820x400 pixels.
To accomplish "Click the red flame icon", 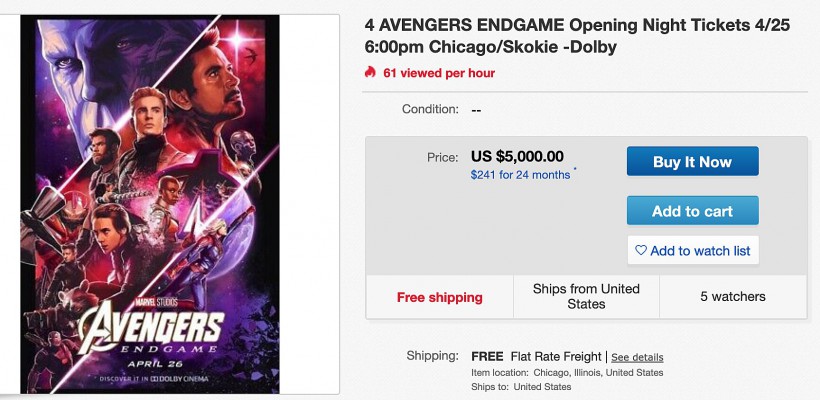I will [370, 73].
